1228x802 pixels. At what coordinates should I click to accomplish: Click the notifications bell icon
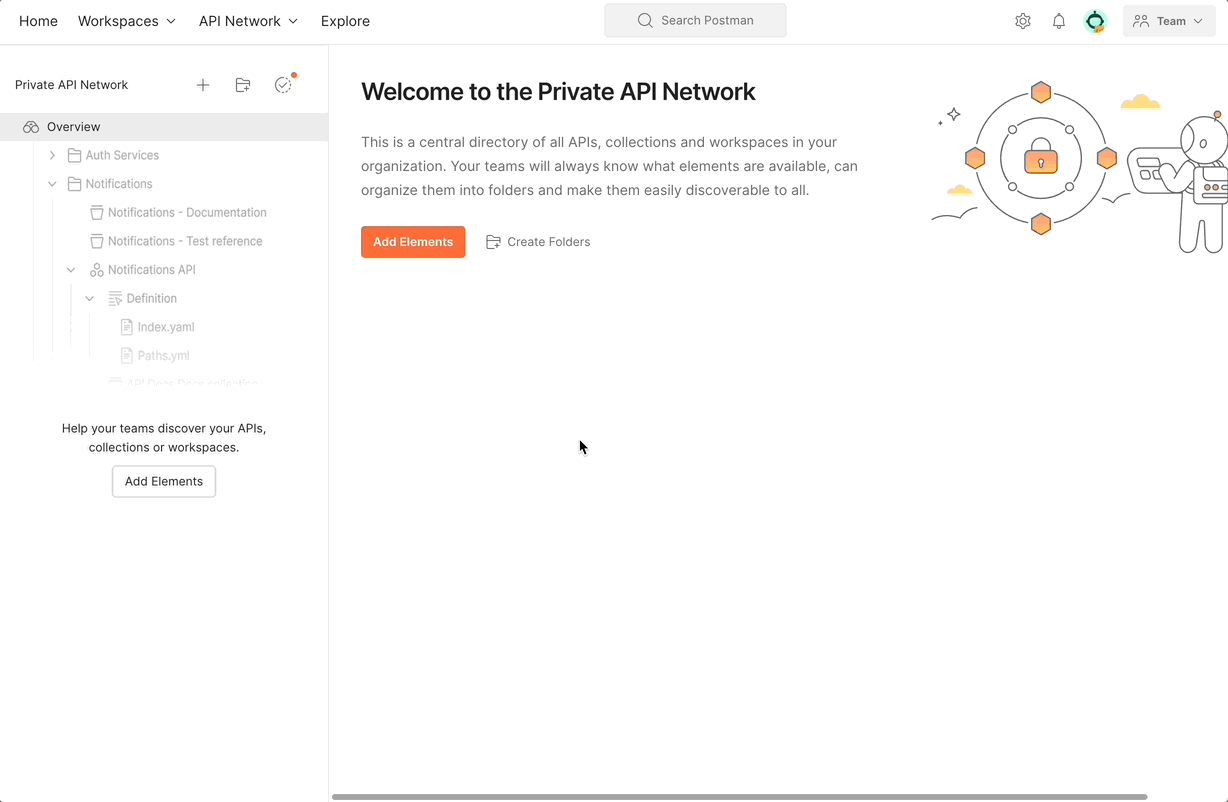point(1059,20)
